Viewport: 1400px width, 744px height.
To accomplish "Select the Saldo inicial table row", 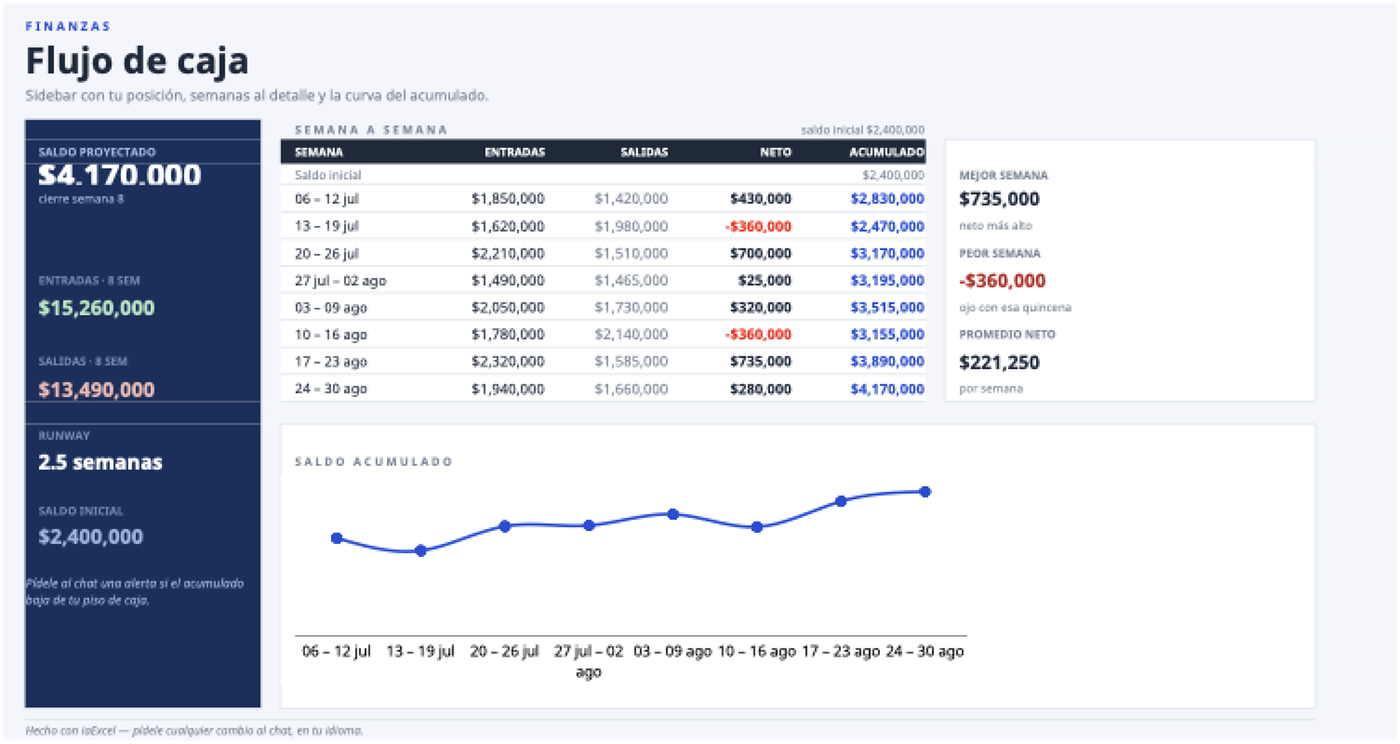I will 603,175.
